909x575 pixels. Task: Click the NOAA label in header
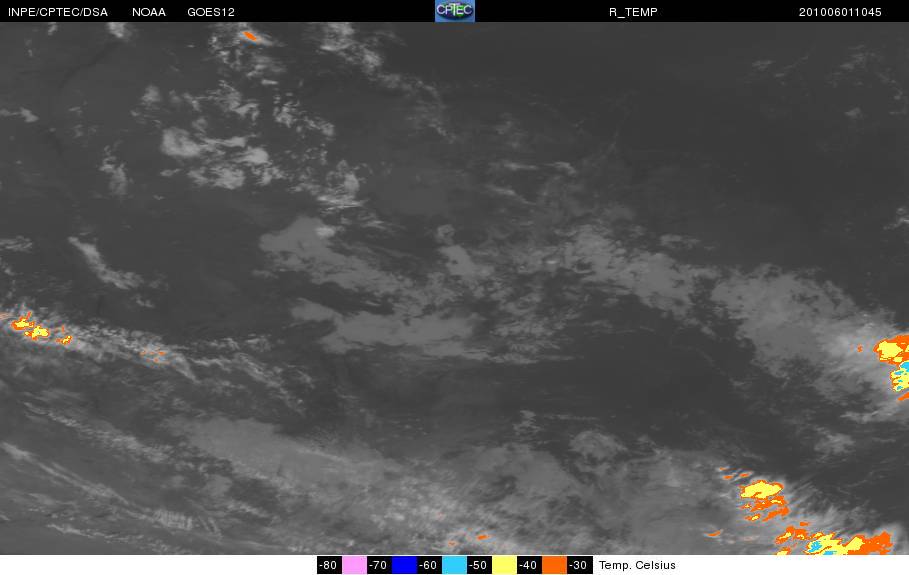(x=149, y=12)
